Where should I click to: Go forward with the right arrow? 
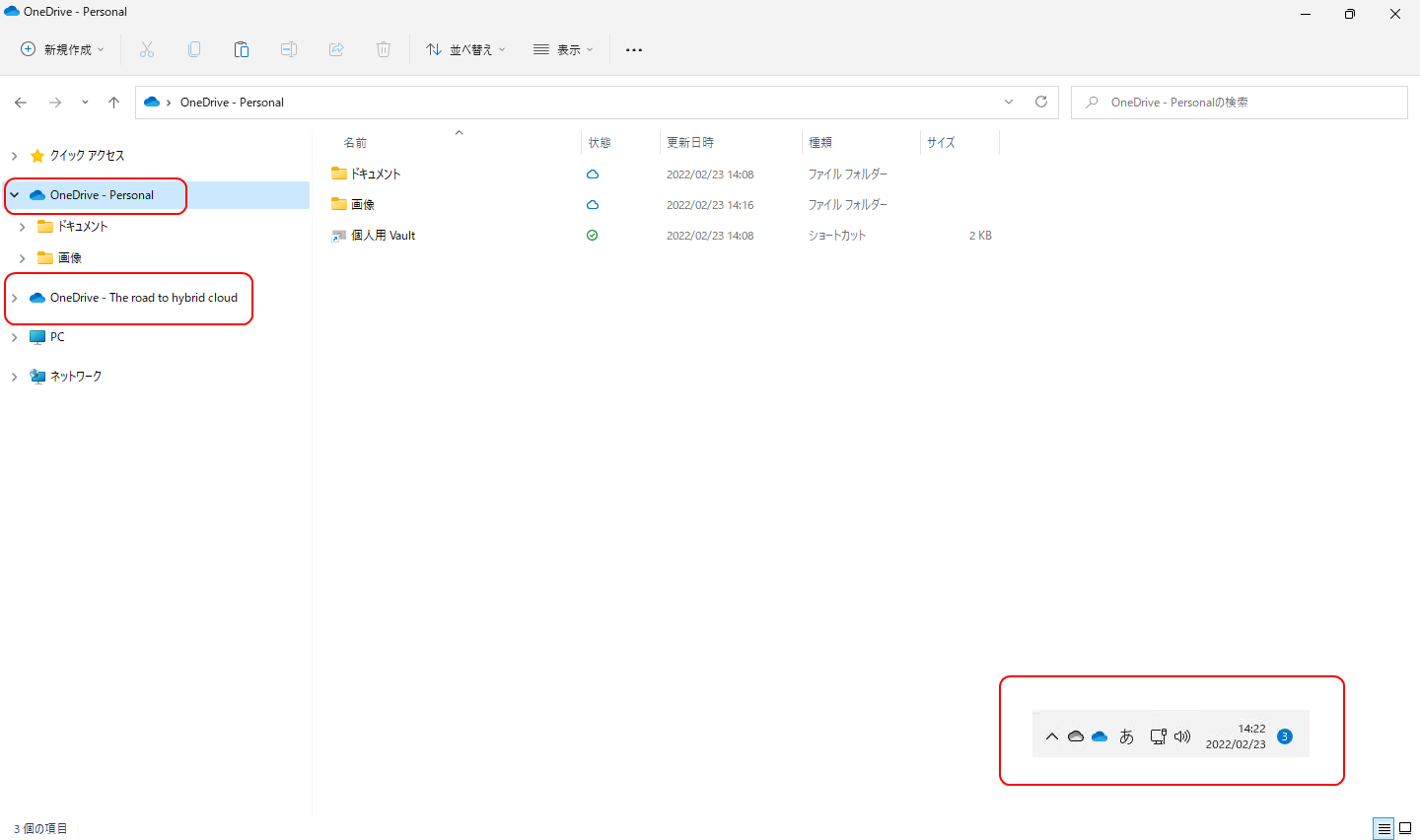(55, 103)
